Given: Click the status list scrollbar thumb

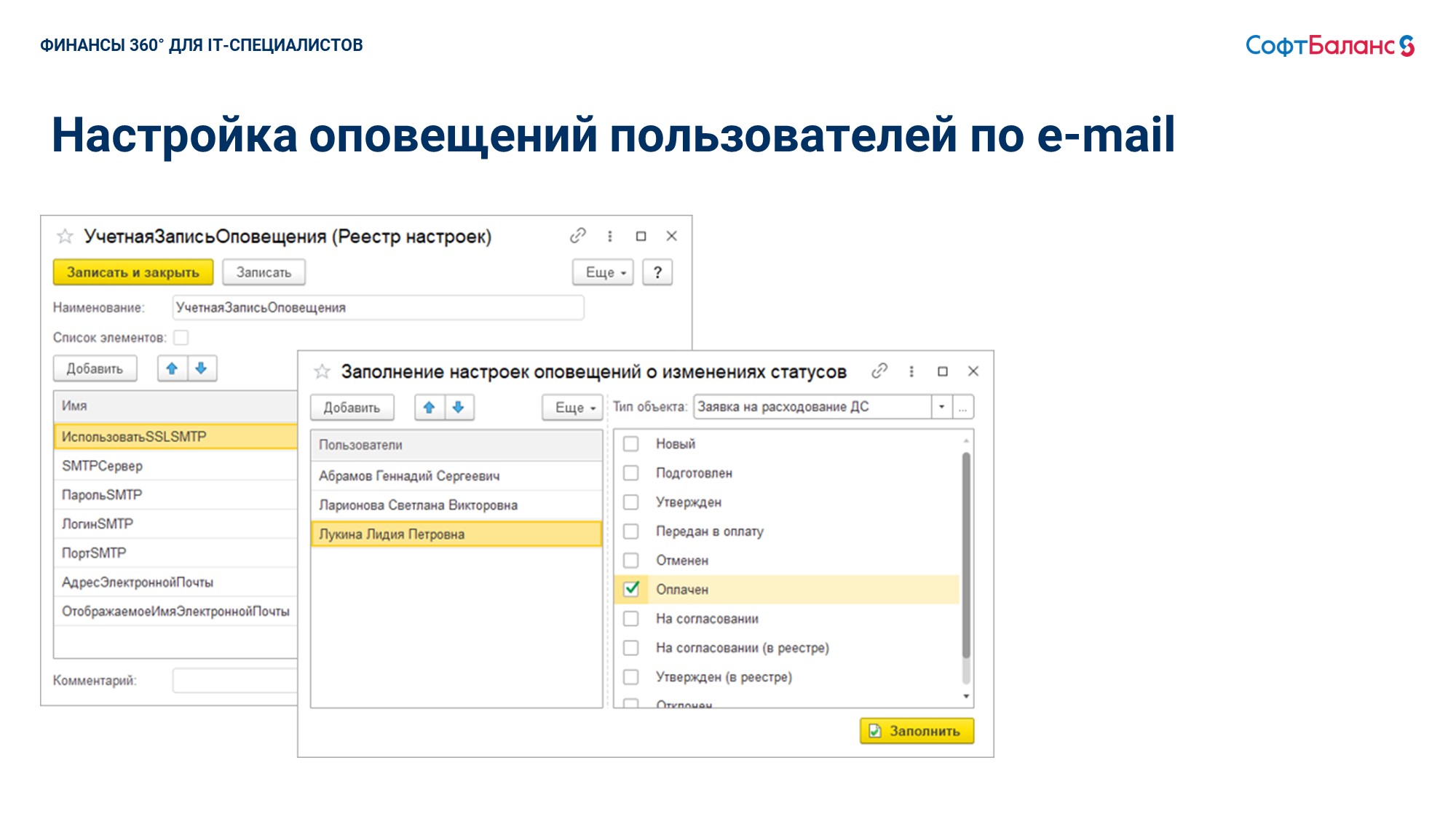Looking at the screenshot, I should [x=966, y=555].
